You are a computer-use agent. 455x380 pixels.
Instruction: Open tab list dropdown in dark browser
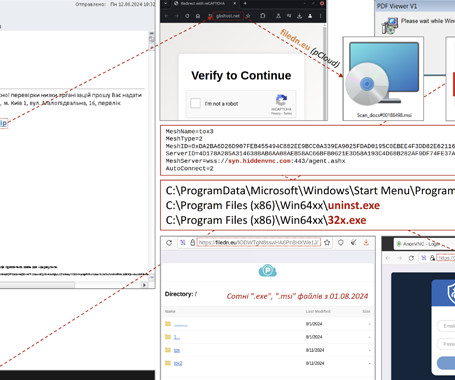pyautogui.click(x=166, y=3)
